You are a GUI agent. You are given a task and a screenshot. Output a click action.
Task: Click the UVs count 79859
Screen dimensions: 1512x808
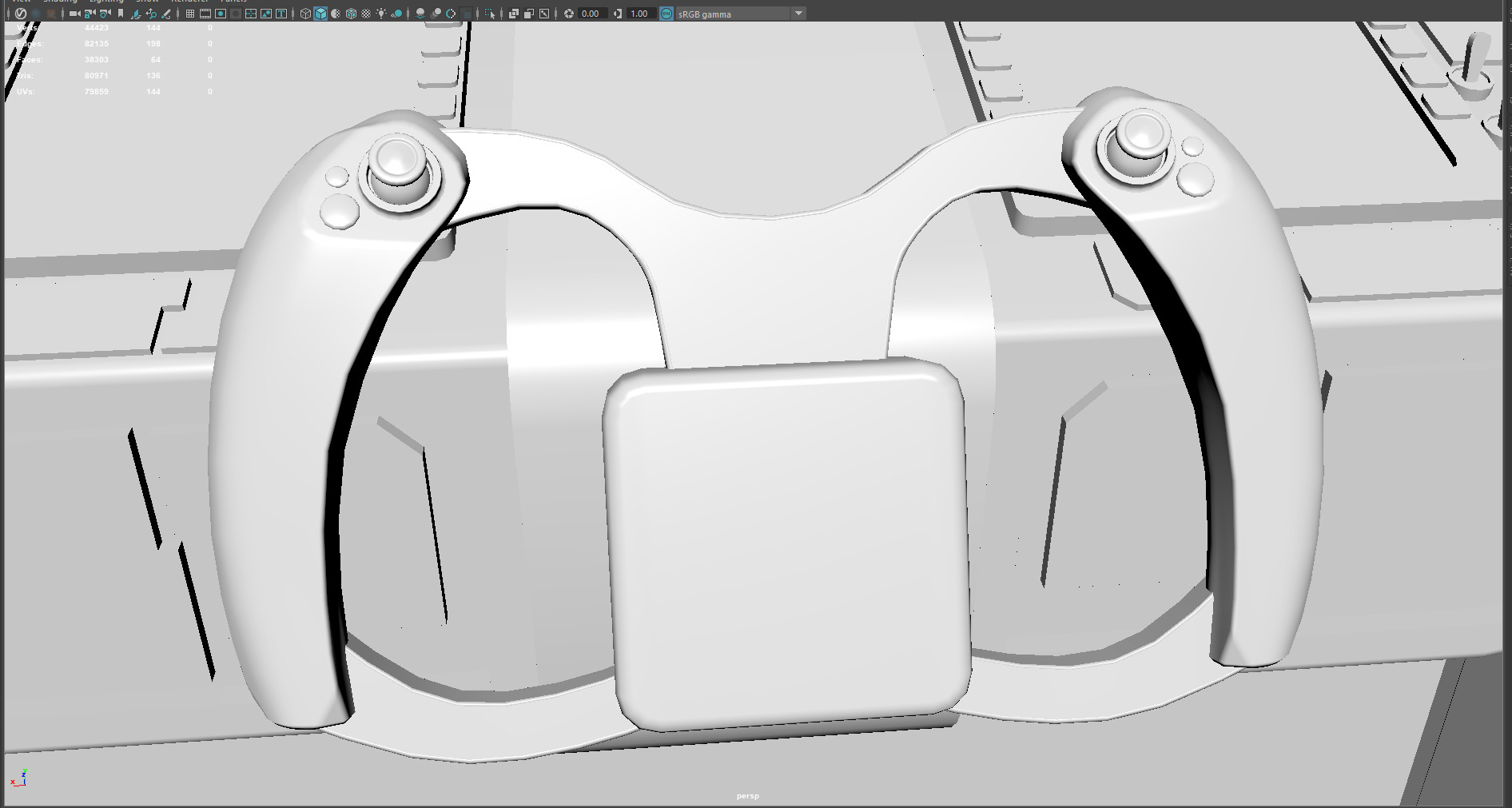point(97,92)
